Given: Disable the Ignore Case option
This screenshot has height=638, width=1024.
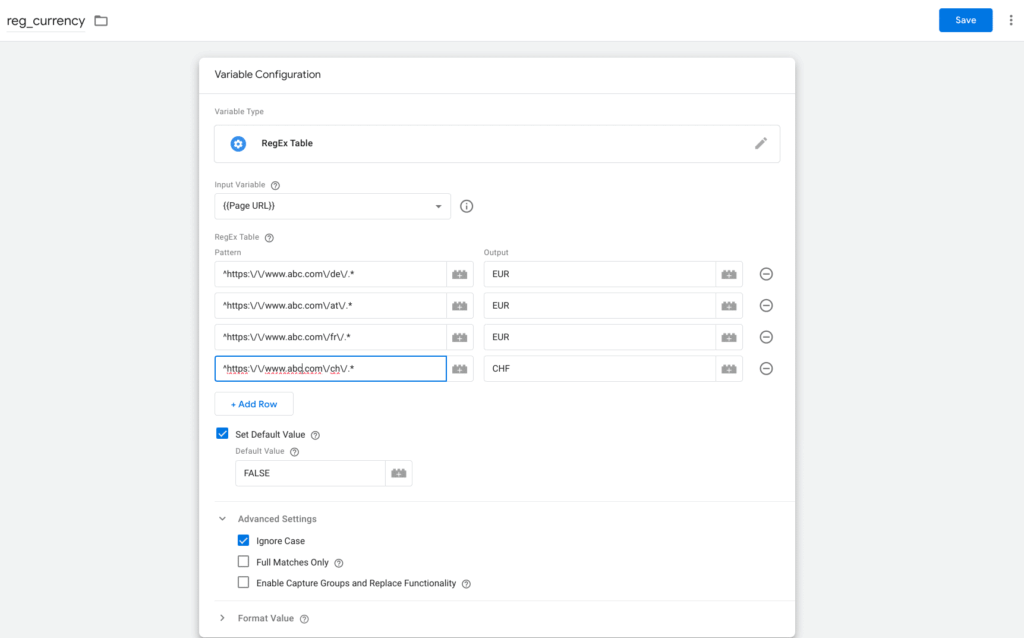Looking at the screenshot, I should 243,541.
